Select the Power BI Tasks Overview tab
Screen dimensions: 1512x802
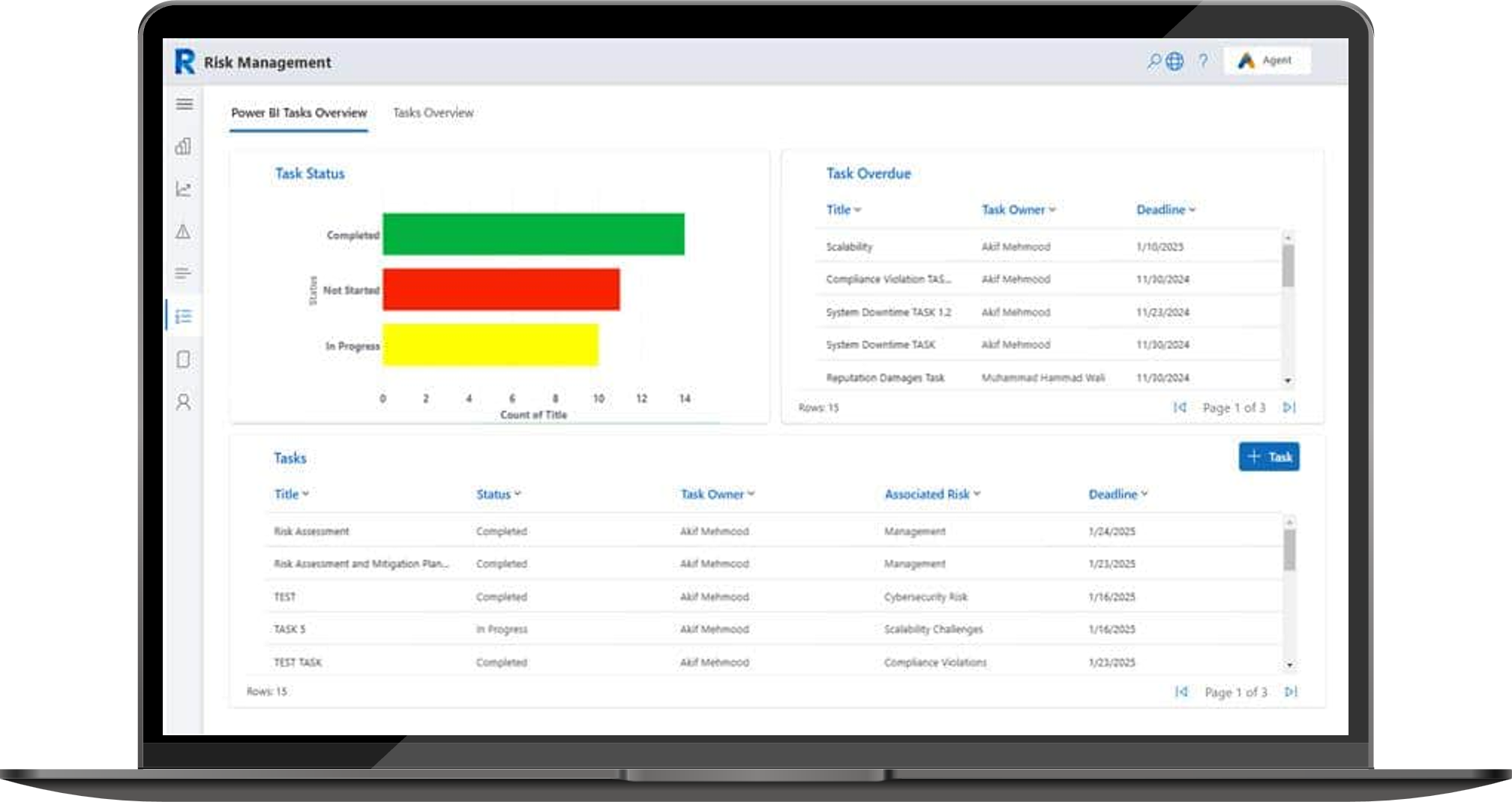tap(298, 113)
